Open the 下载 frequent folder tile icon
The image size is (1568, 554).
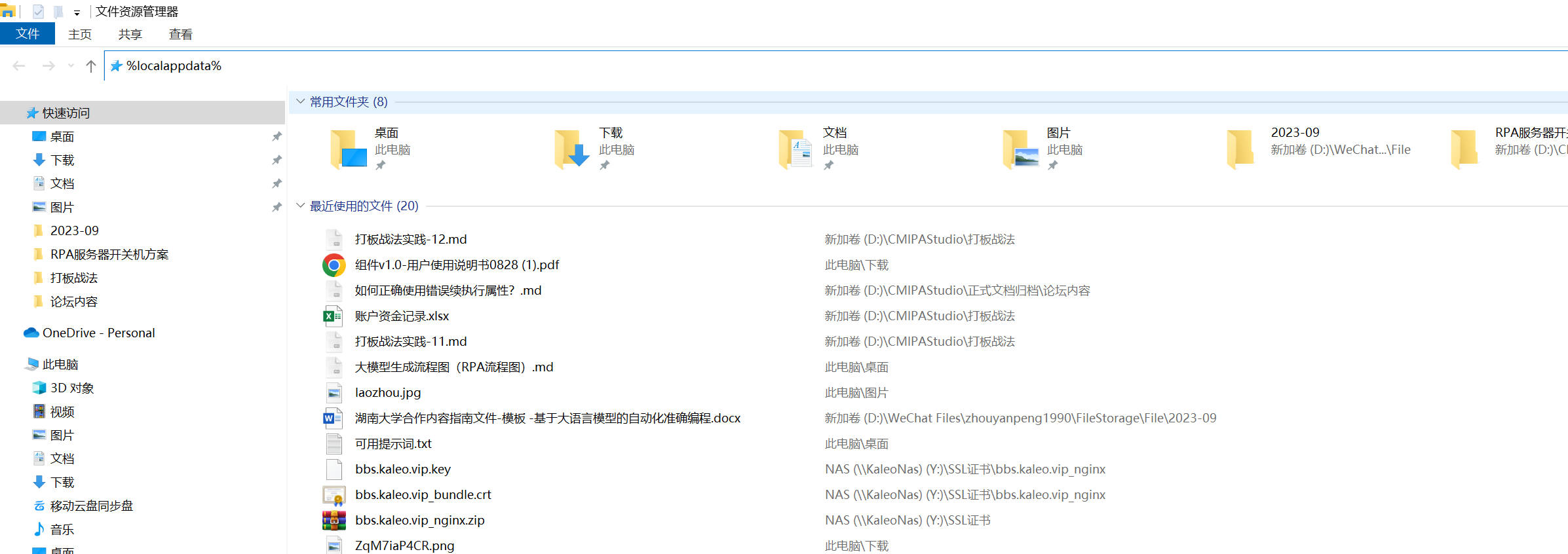572,149
